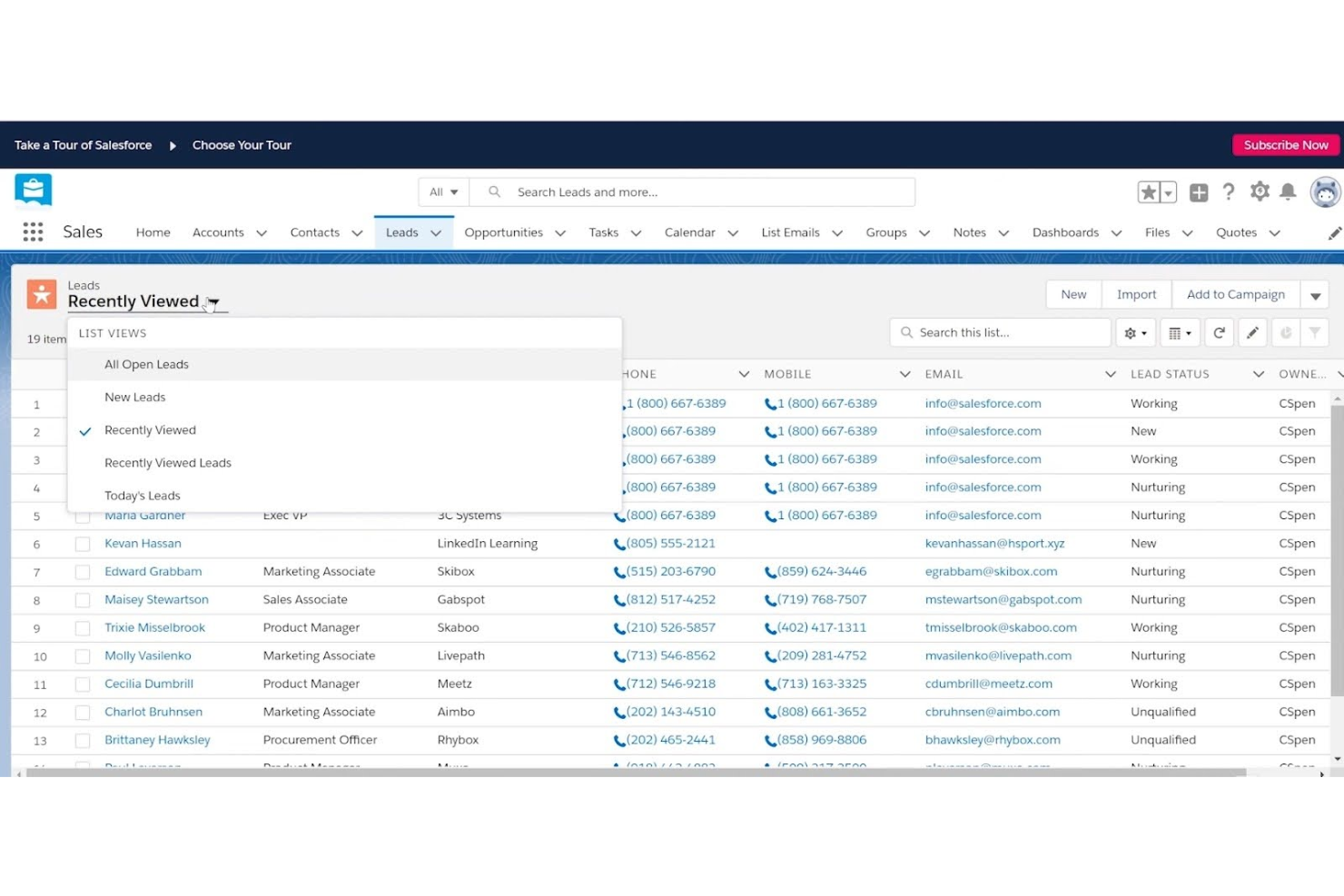Tick checkbox for Trixie Misselbrook row

pos(83,628)
